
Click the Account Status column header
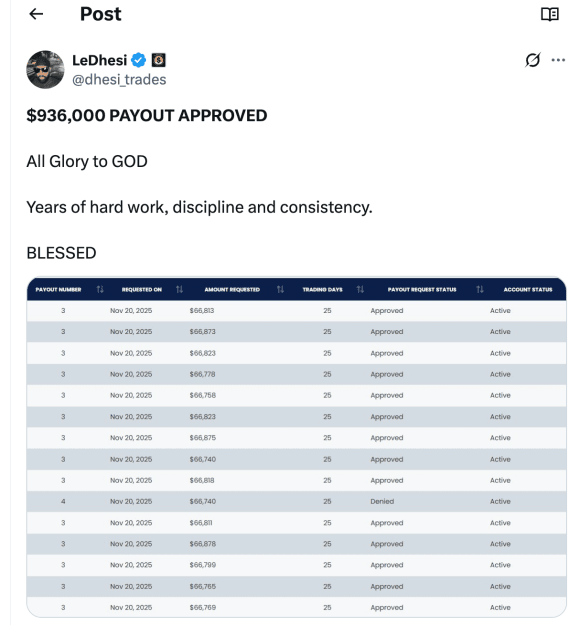tap(528, 289)
